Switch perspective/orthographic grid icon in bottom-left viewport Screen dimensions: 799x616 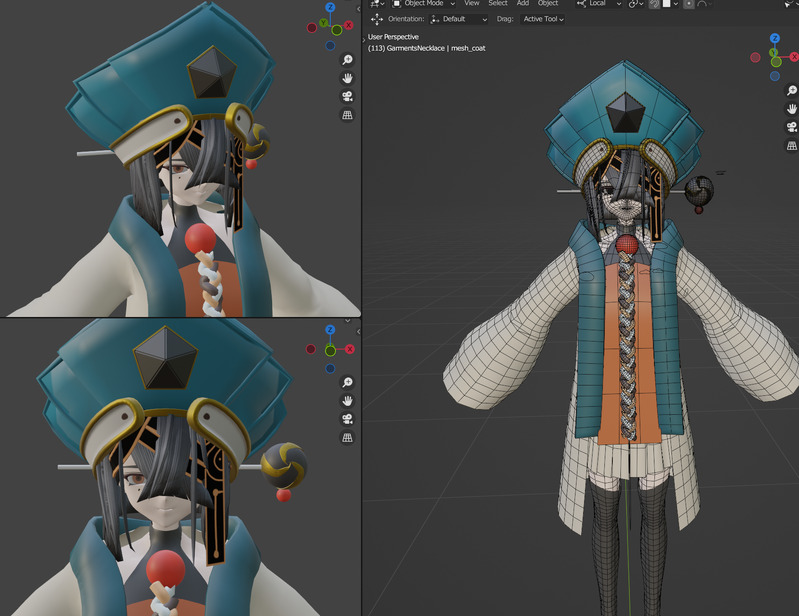click(347, 438)
